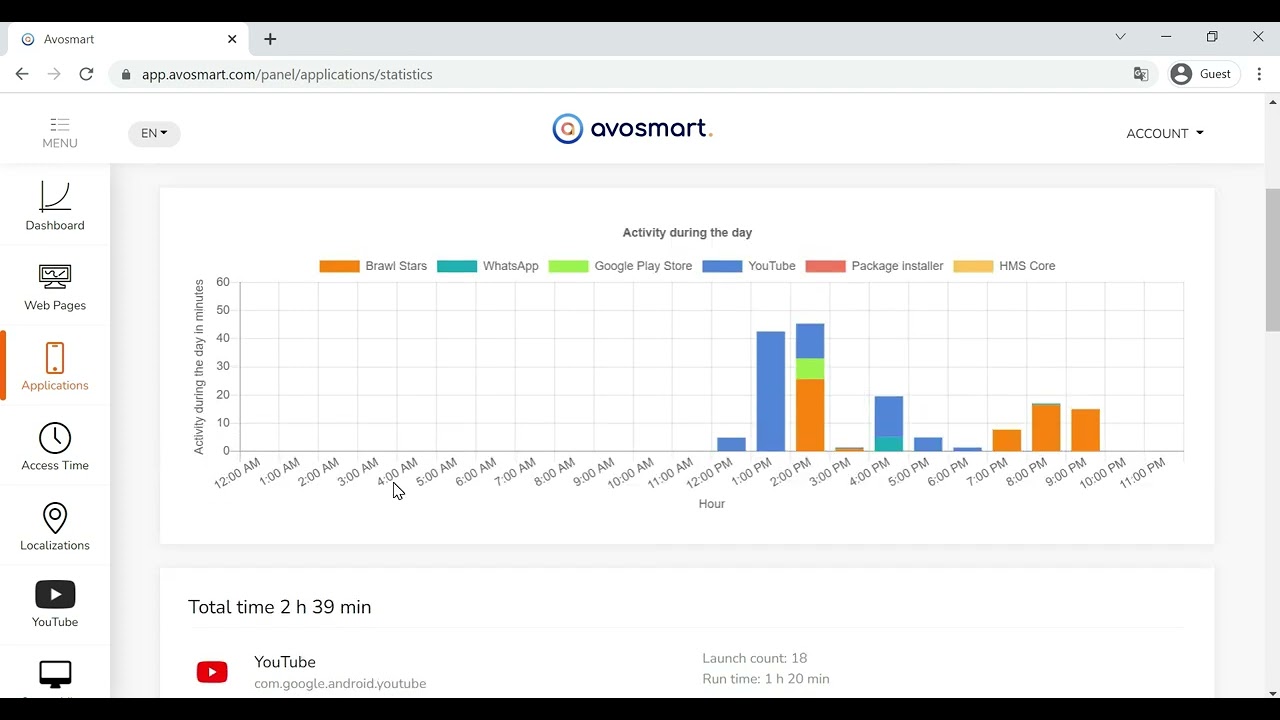Click the page vertical scrollbar thumb

click(x=1273, y=260)
